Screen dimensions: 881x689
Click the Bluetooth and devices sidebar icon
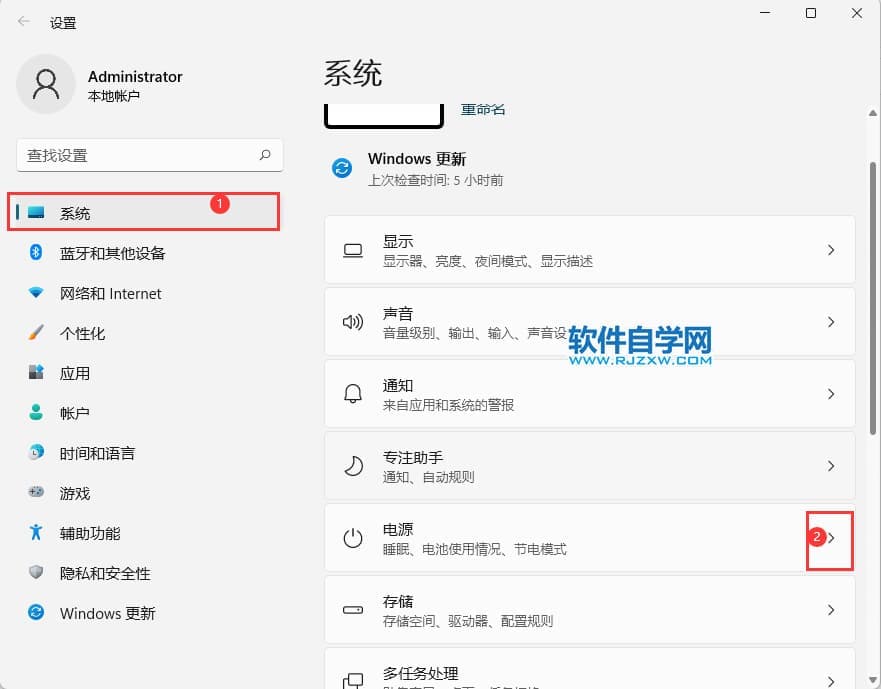[x=36, y=253]
